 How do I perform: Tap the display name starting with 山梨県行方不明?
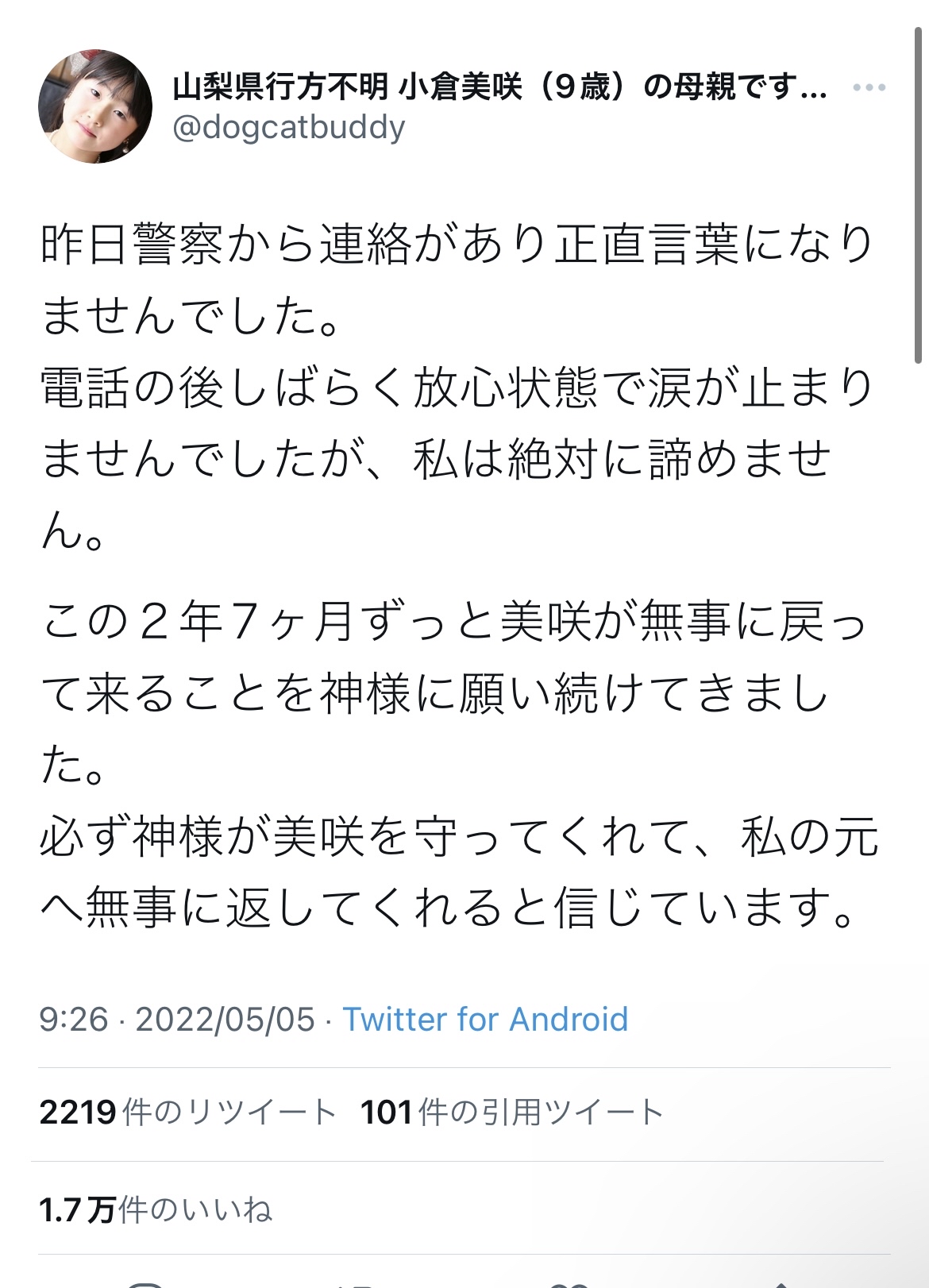point(499,87)
